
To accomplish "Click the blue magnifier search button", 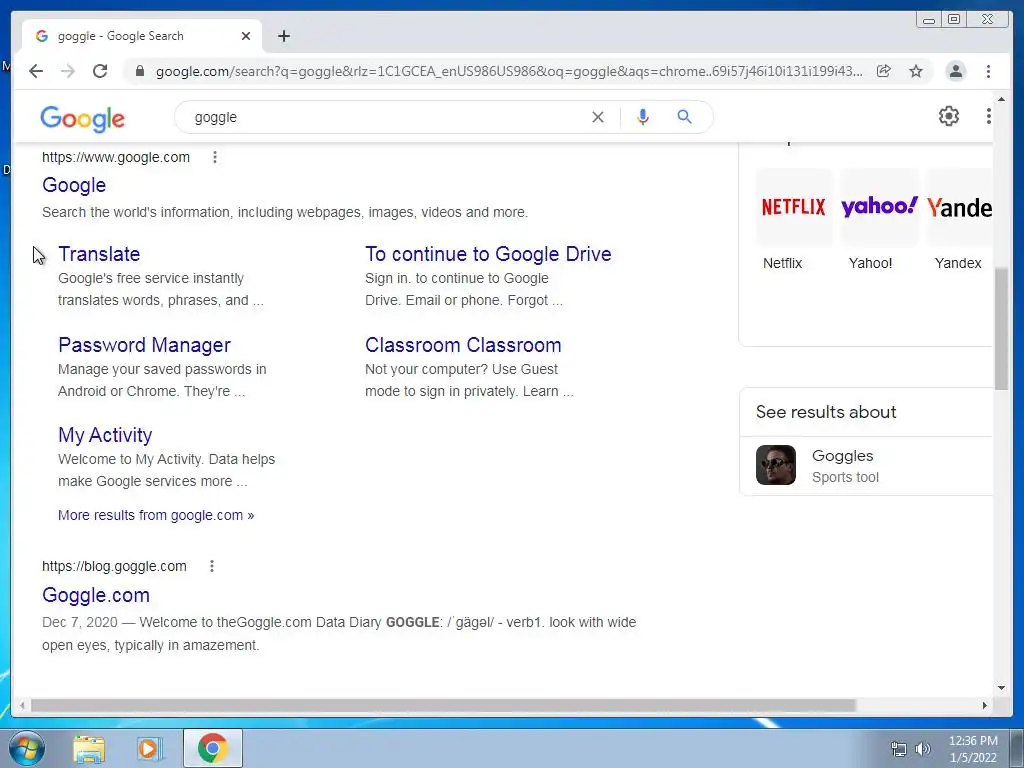I will pos(684,117).
